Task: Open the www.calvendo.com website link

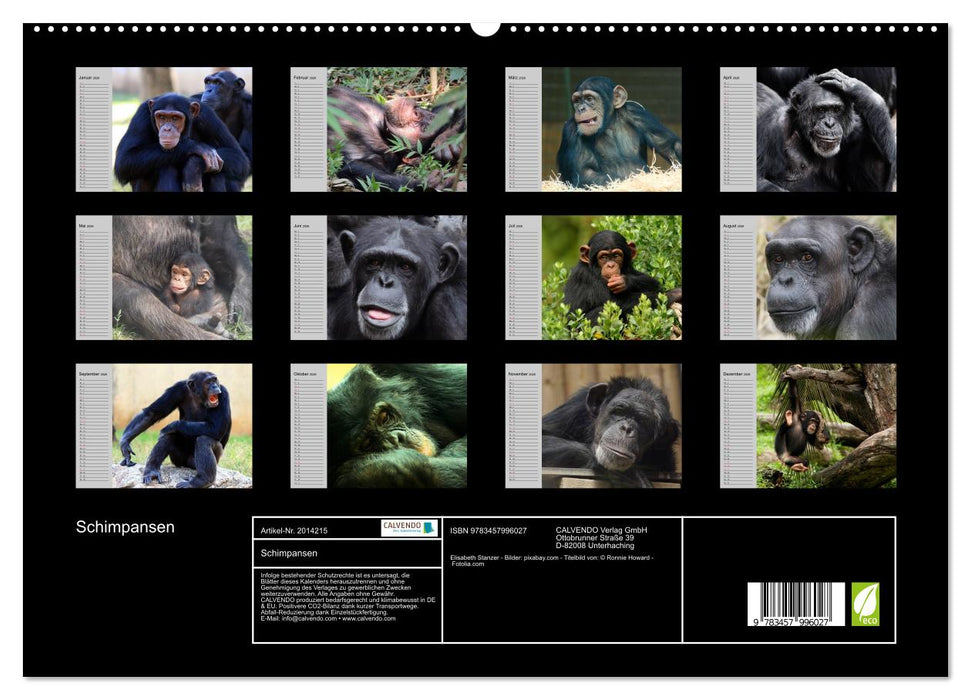Action: click(369, 620)
